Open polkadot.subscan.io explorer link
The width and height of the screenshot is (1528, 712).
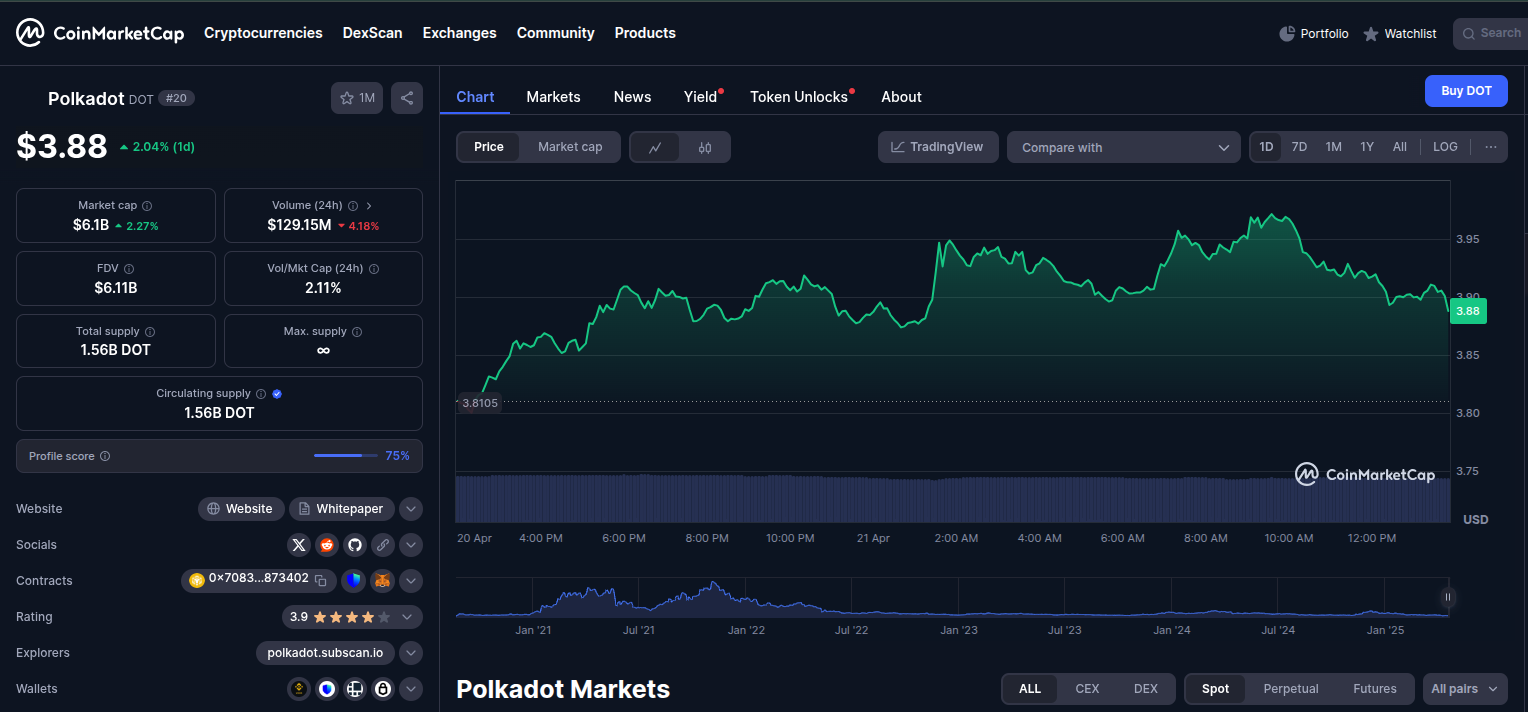[x=325, y=653]
